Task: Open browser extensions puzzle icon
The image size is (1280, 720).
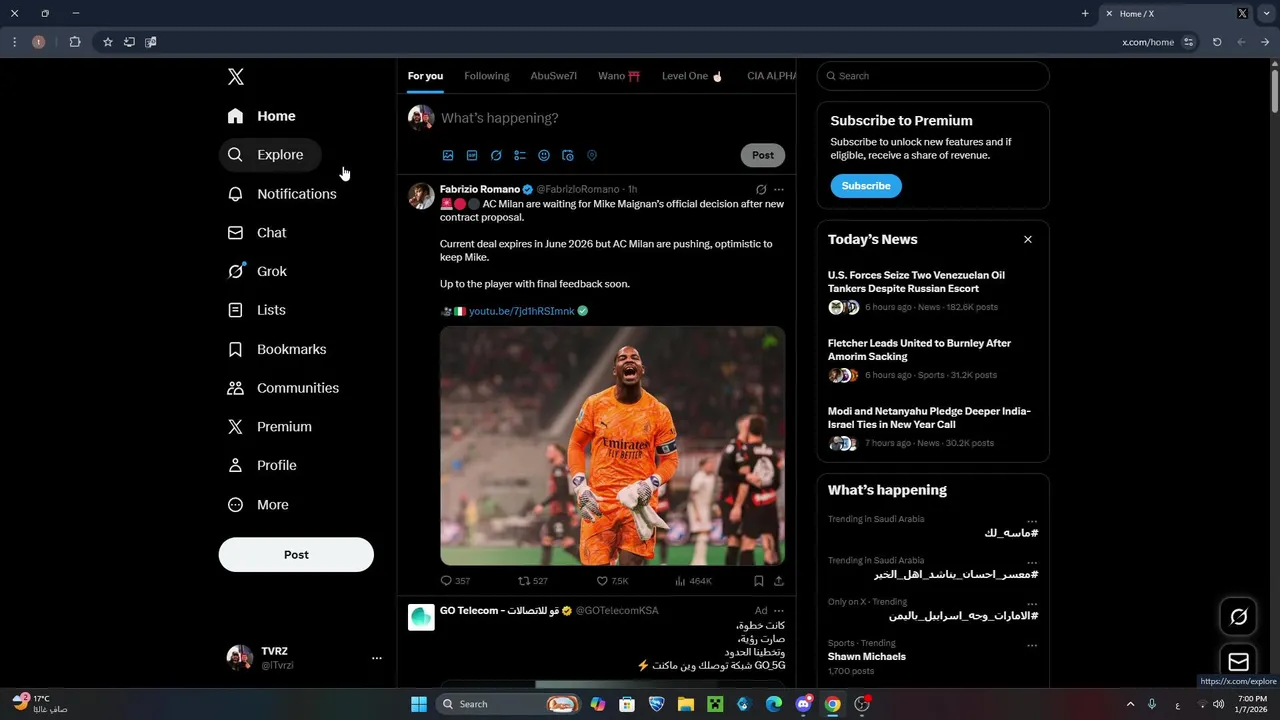Action: 75,42
